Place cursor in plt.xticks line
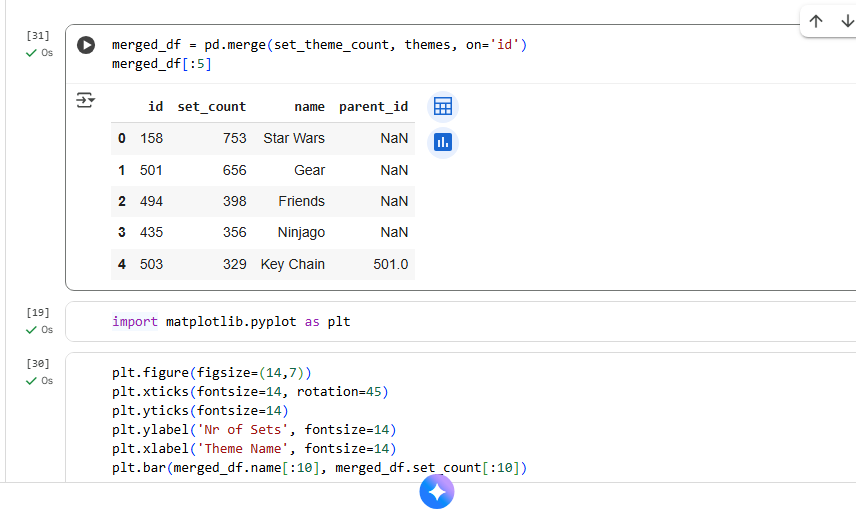Viewport: 856px width, 510px height. tap(250, 392)
